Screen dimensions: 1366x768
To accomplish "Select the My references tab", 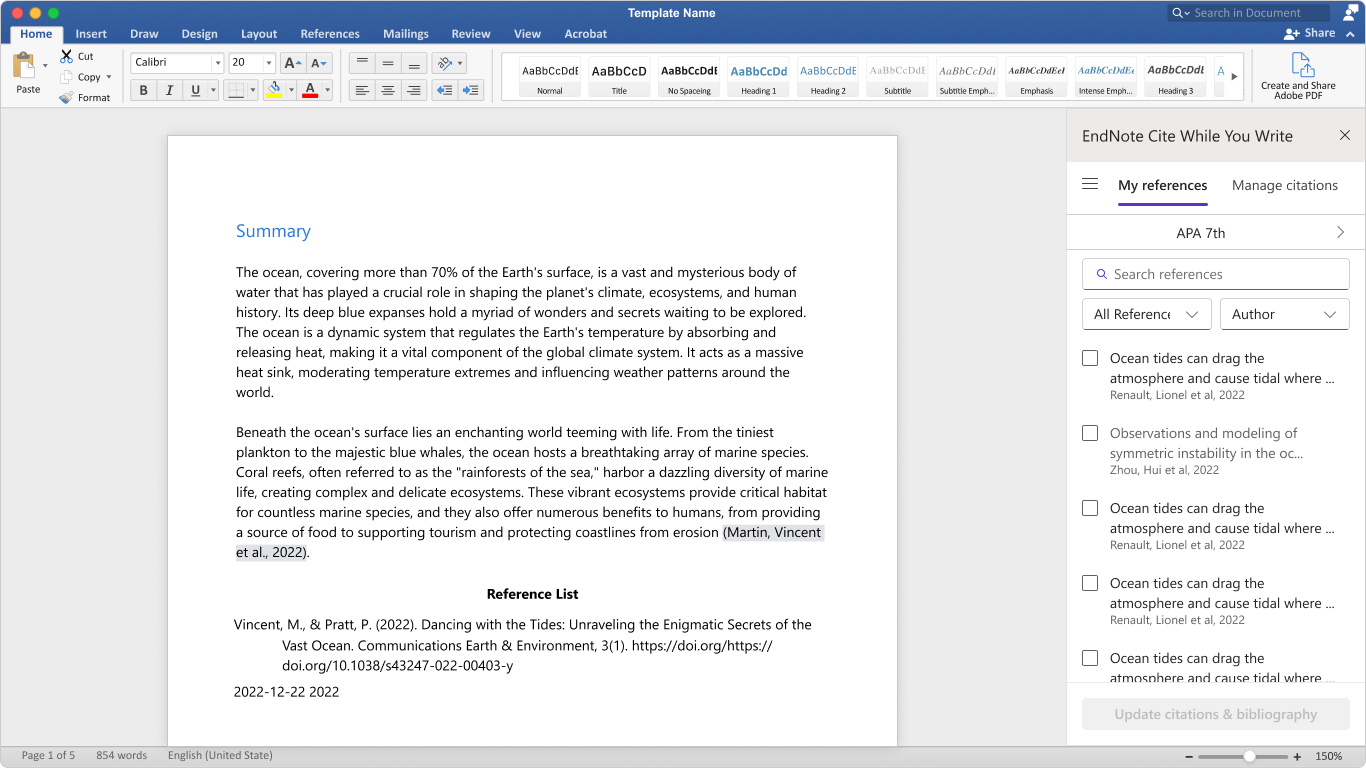I will pos(1163,185).
